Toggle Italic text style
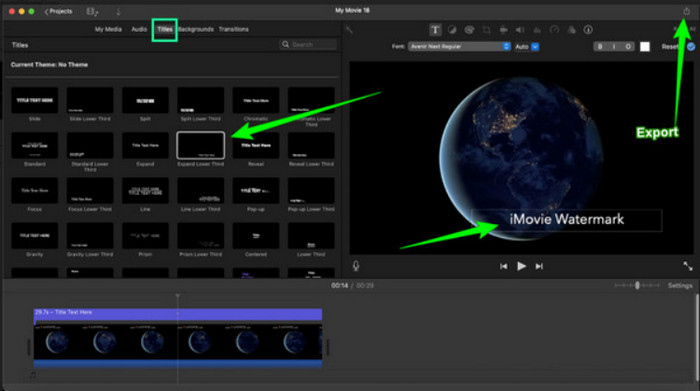Screen dimensions: 700x391 point(614,46)
